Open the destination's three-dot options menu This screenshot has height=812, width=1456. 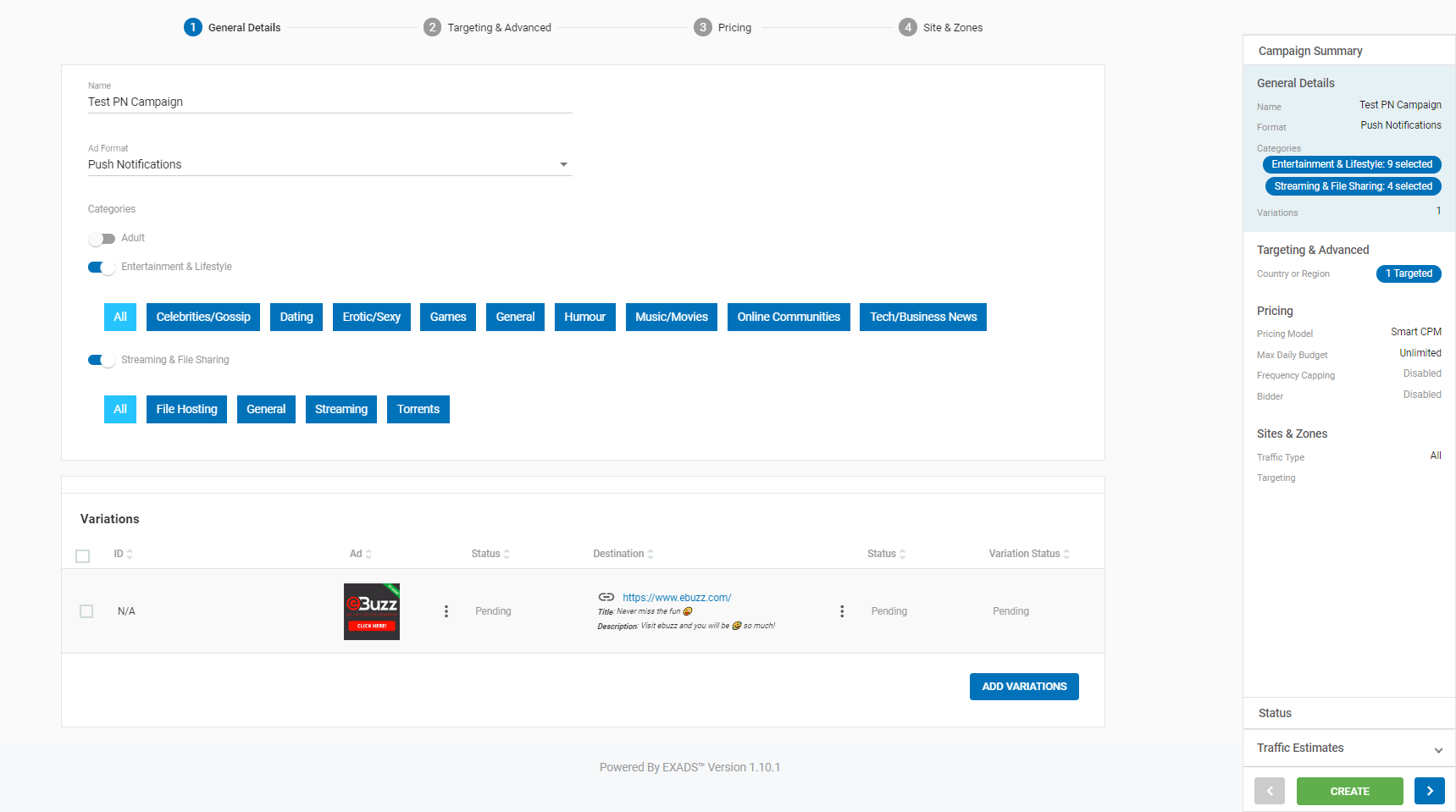coord(841,611)
